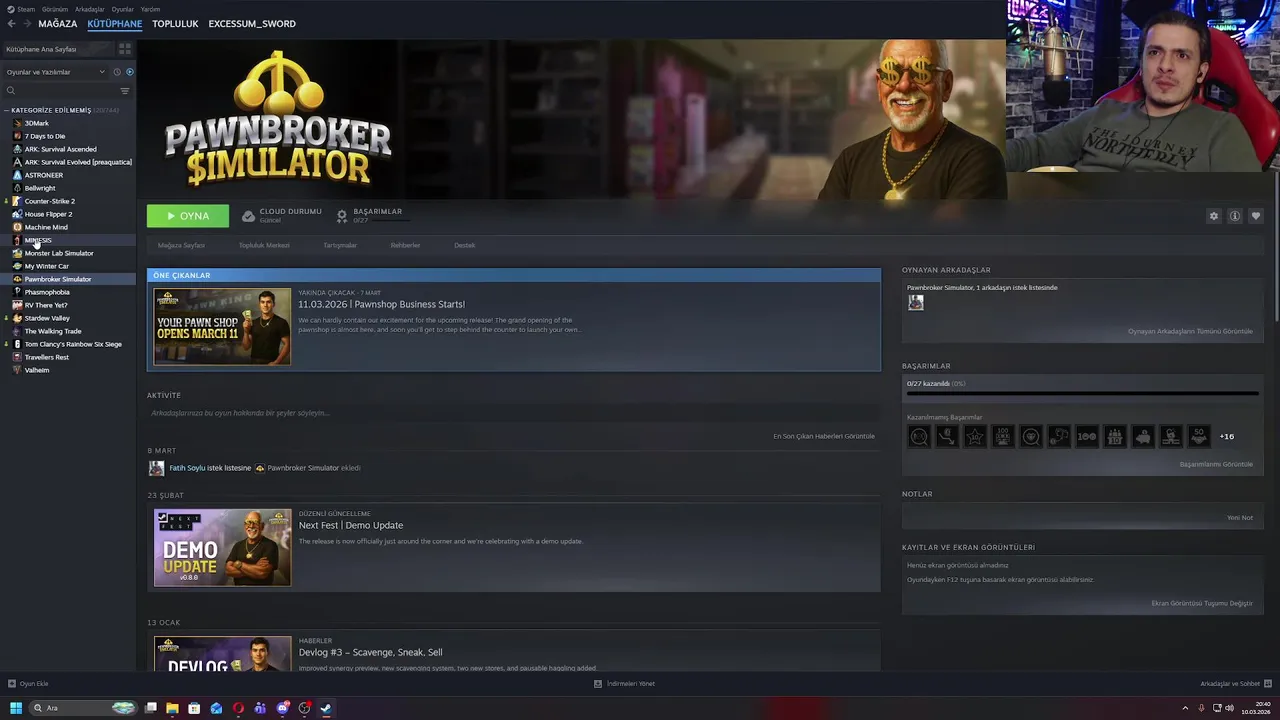Switch to the TOPLULUK tab
Screen dimensions: 1280x720
[175, 24]
